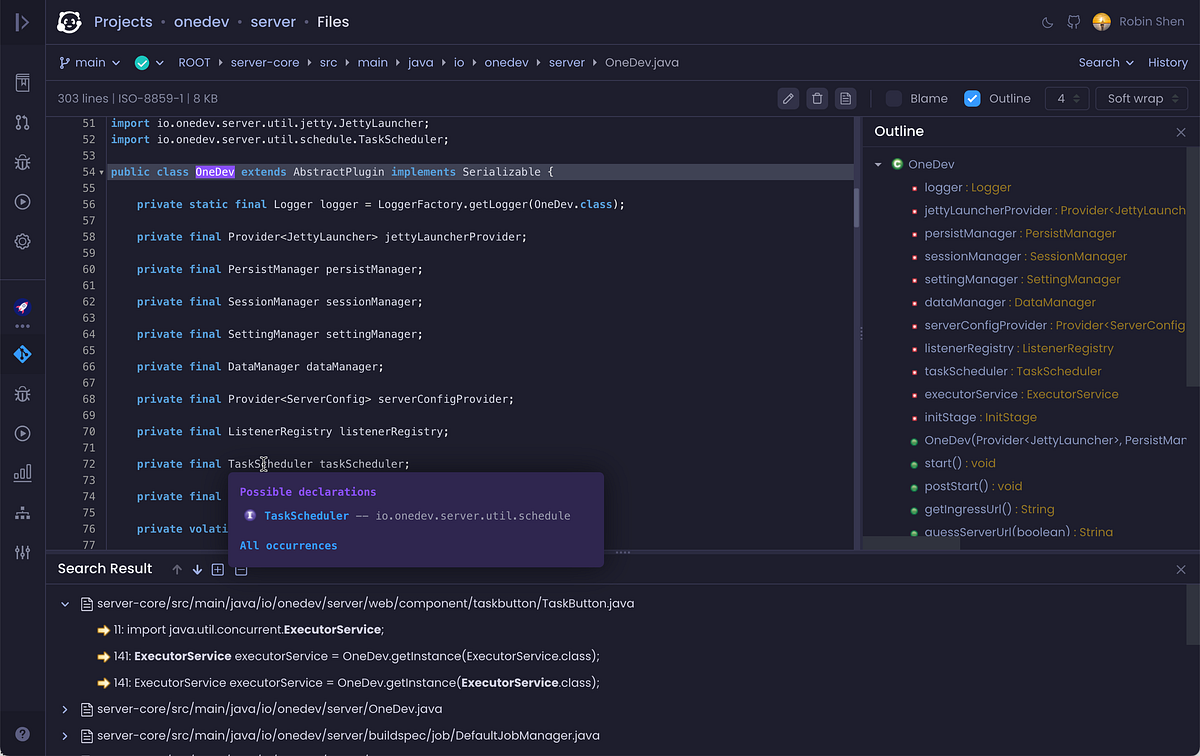Image resolution: width=1200 pixels, height=756 pixels.
Task: Click the server-core breadcrumb link
Action: [264, 61]
